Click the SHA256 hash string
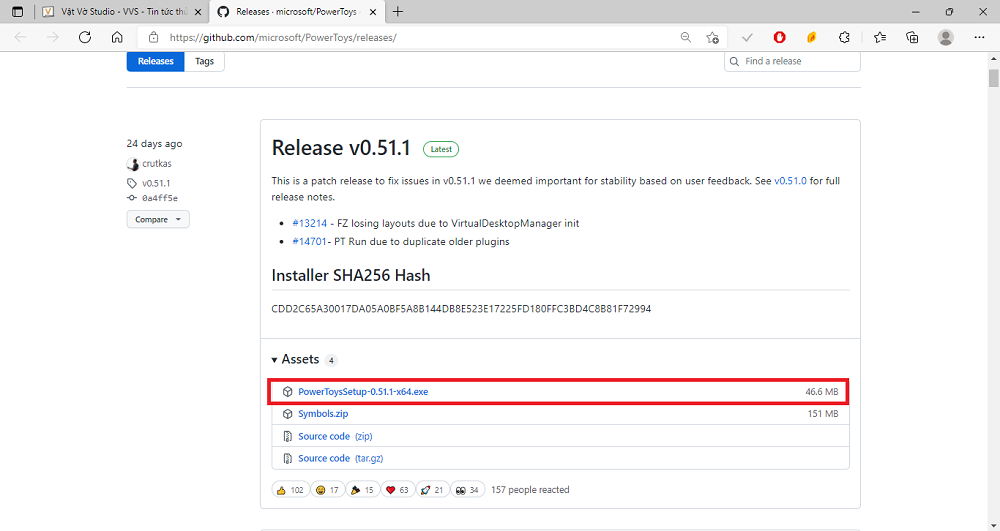The image size is (1000, 531). coord(461,309)
